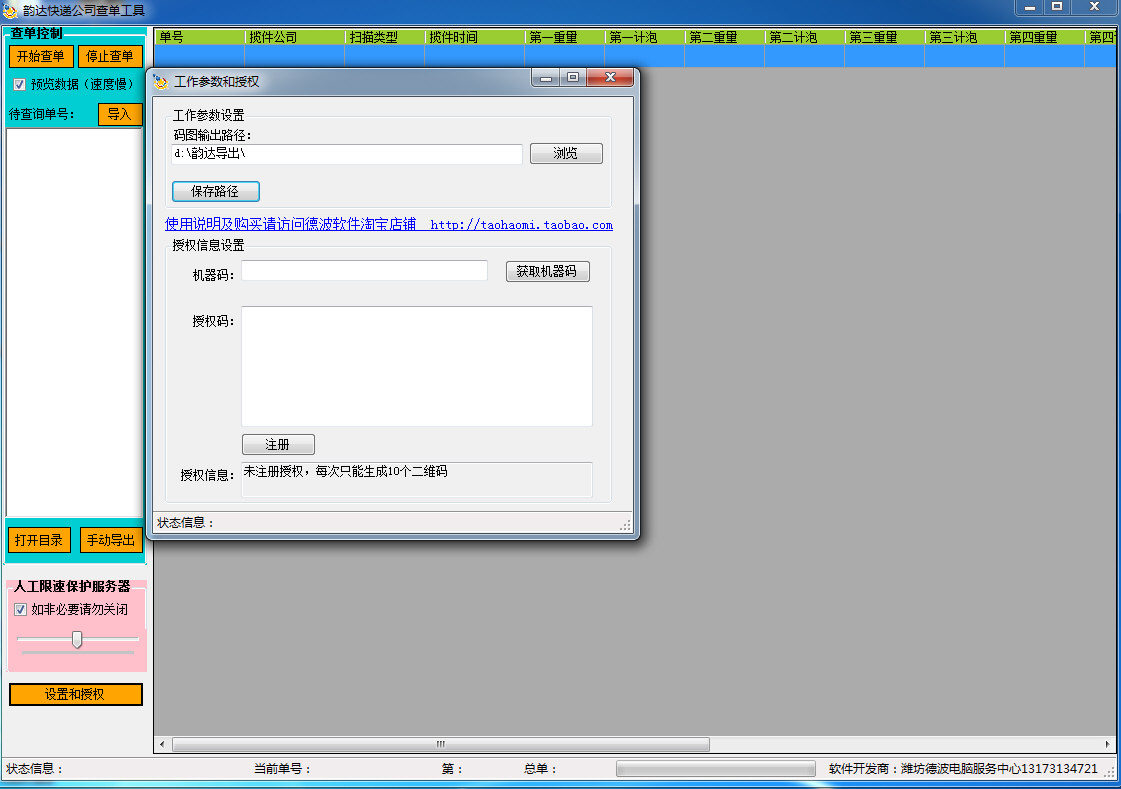The width and height of the screenshot is (1121, 789).
Task: Click the 注册 register button
Action: (x=278, y=444)
